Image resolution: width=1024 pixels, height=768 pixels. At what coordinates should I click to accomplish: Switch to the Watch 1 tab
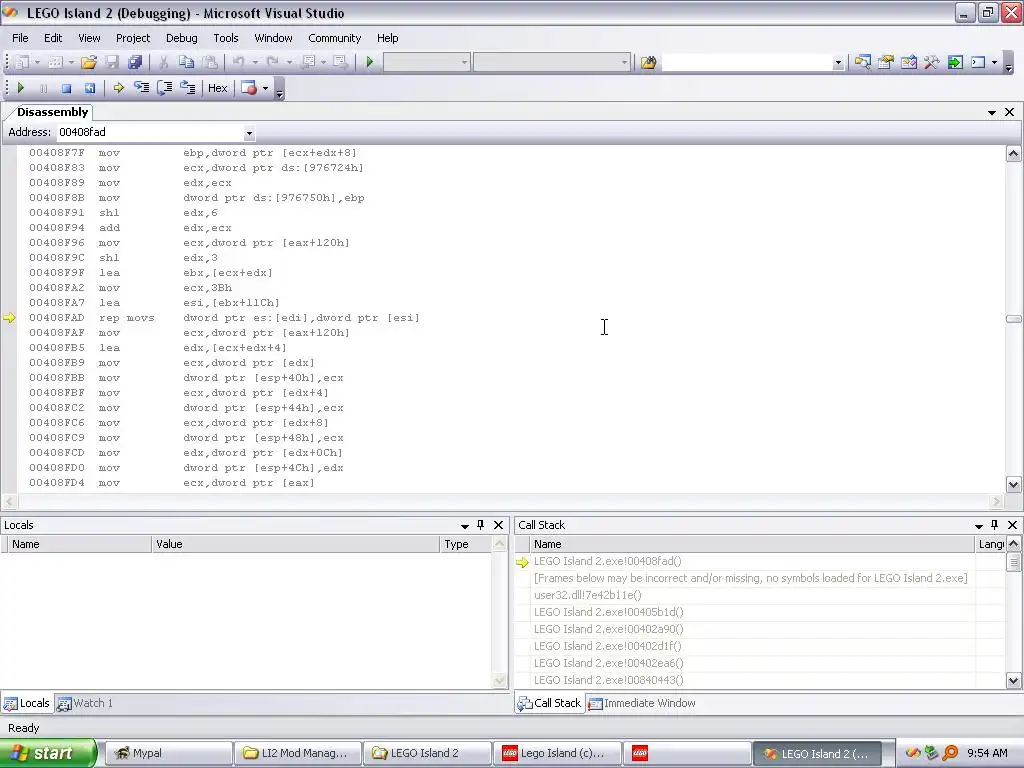(x=86, y=703)
